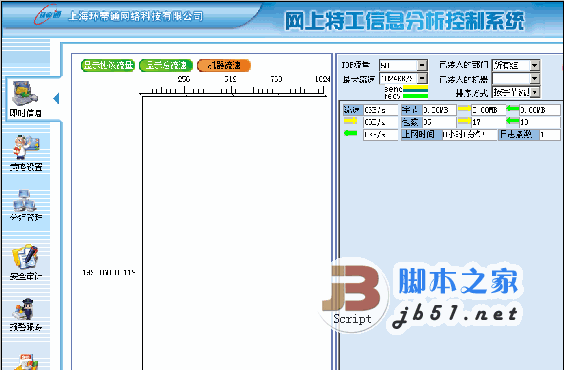Click the green arrow icon in third row

(x=350, y=133)
